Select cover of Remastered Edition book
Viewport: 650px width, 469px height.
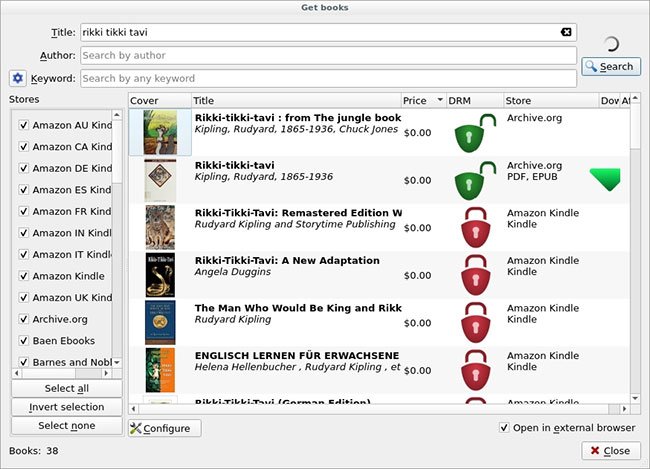(160, 227)
